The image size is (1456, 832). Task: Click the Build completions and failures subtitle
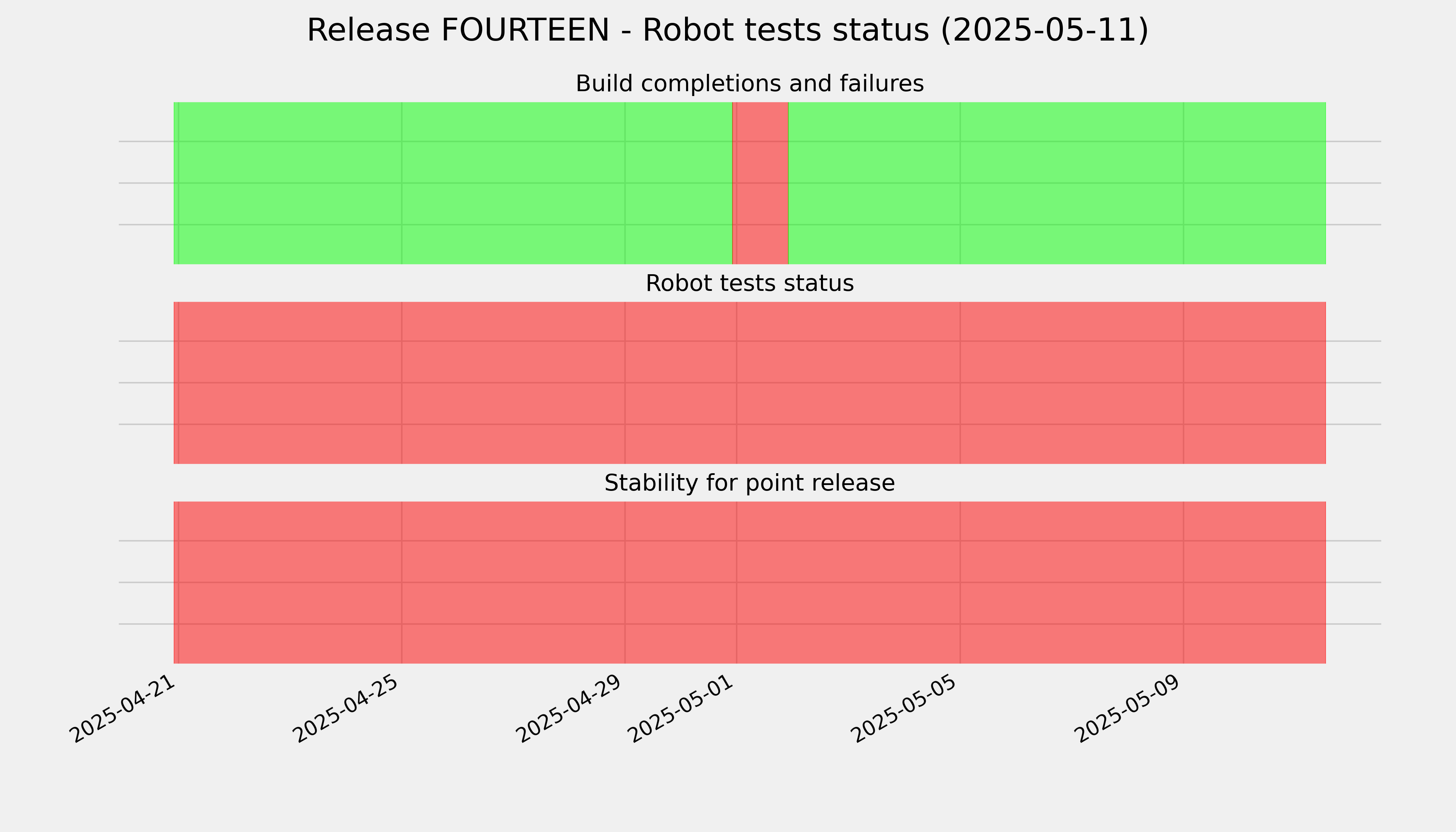(x=750, y=84)
